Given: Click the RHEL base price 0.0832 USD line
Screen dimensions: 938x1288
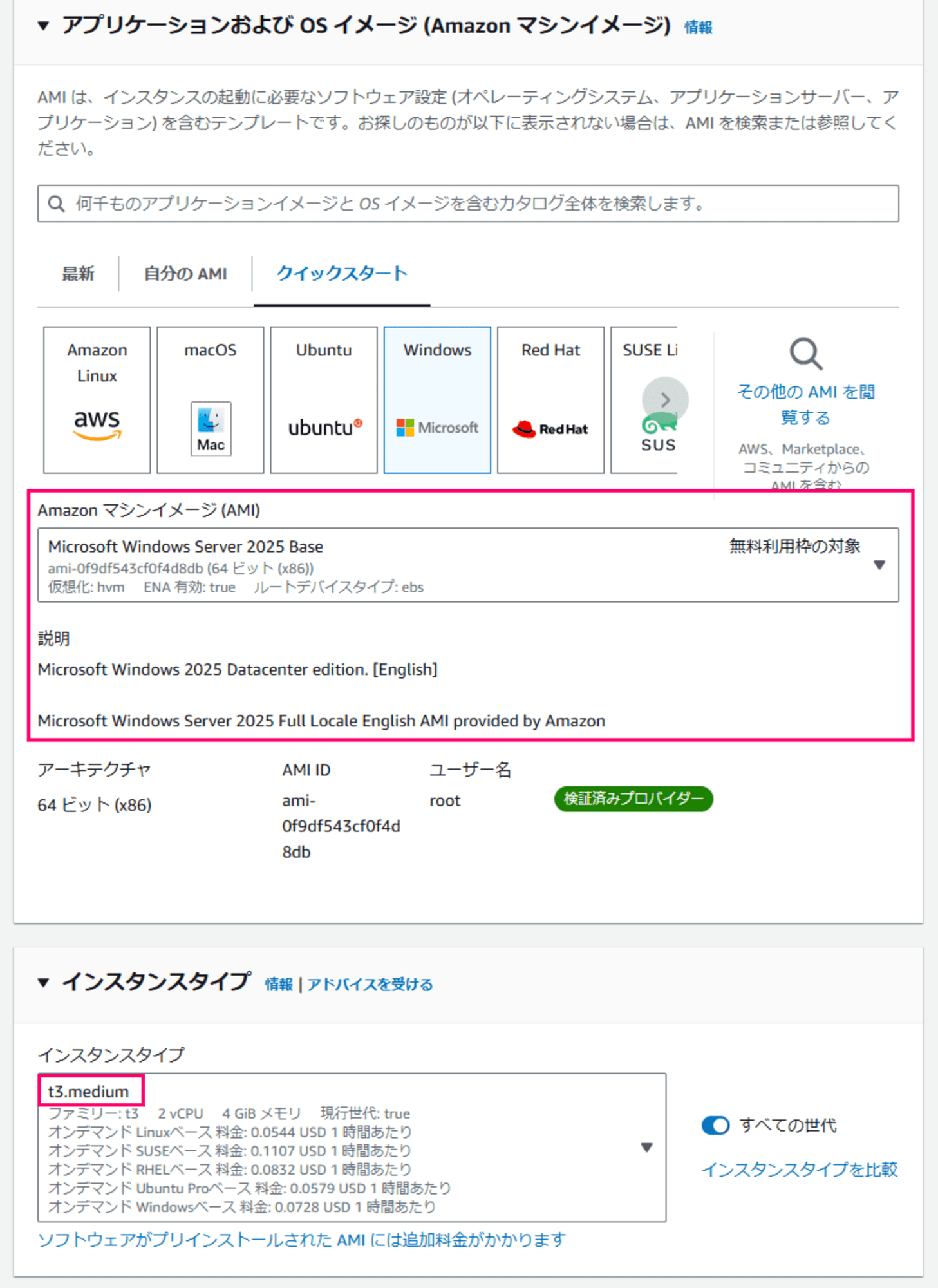Looking at the screenshot, I should coord(229,1170).
